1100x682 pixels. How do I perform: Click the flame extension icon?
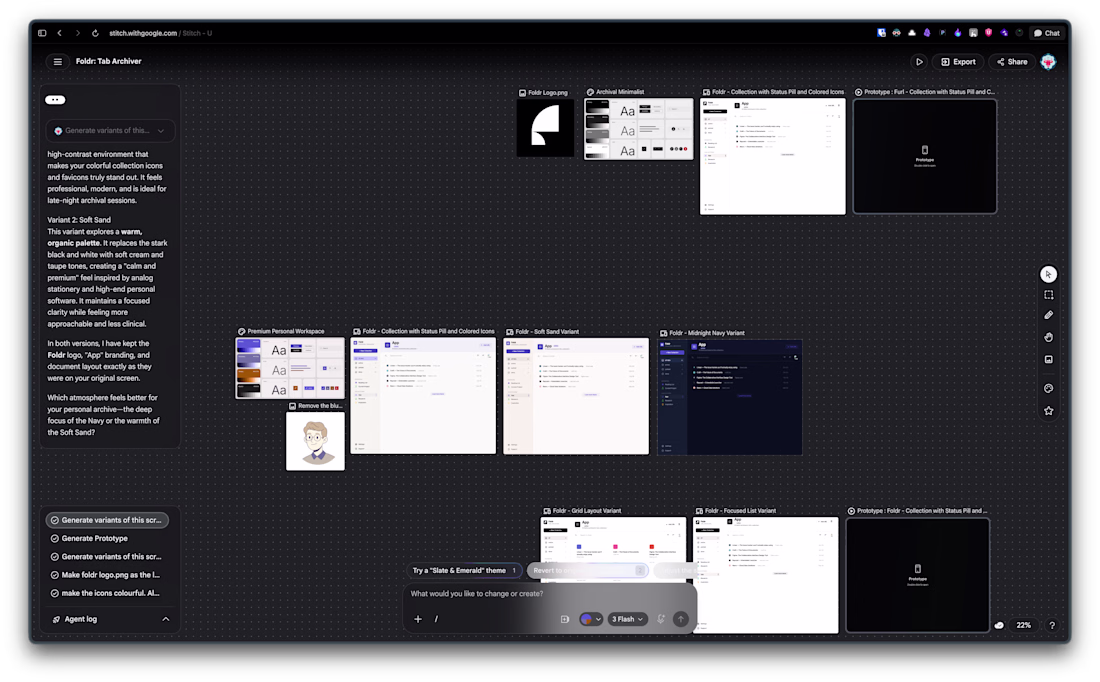(958, 33)
